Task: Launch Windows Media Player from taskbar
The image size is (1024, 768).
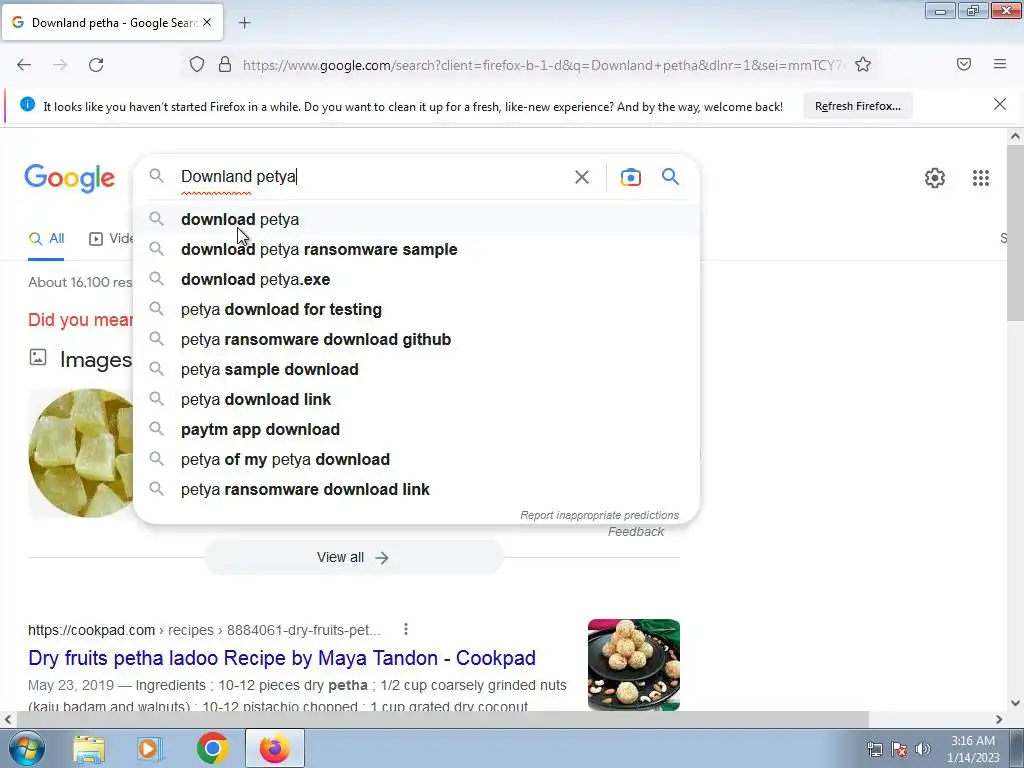Action: tap(150, 748)
